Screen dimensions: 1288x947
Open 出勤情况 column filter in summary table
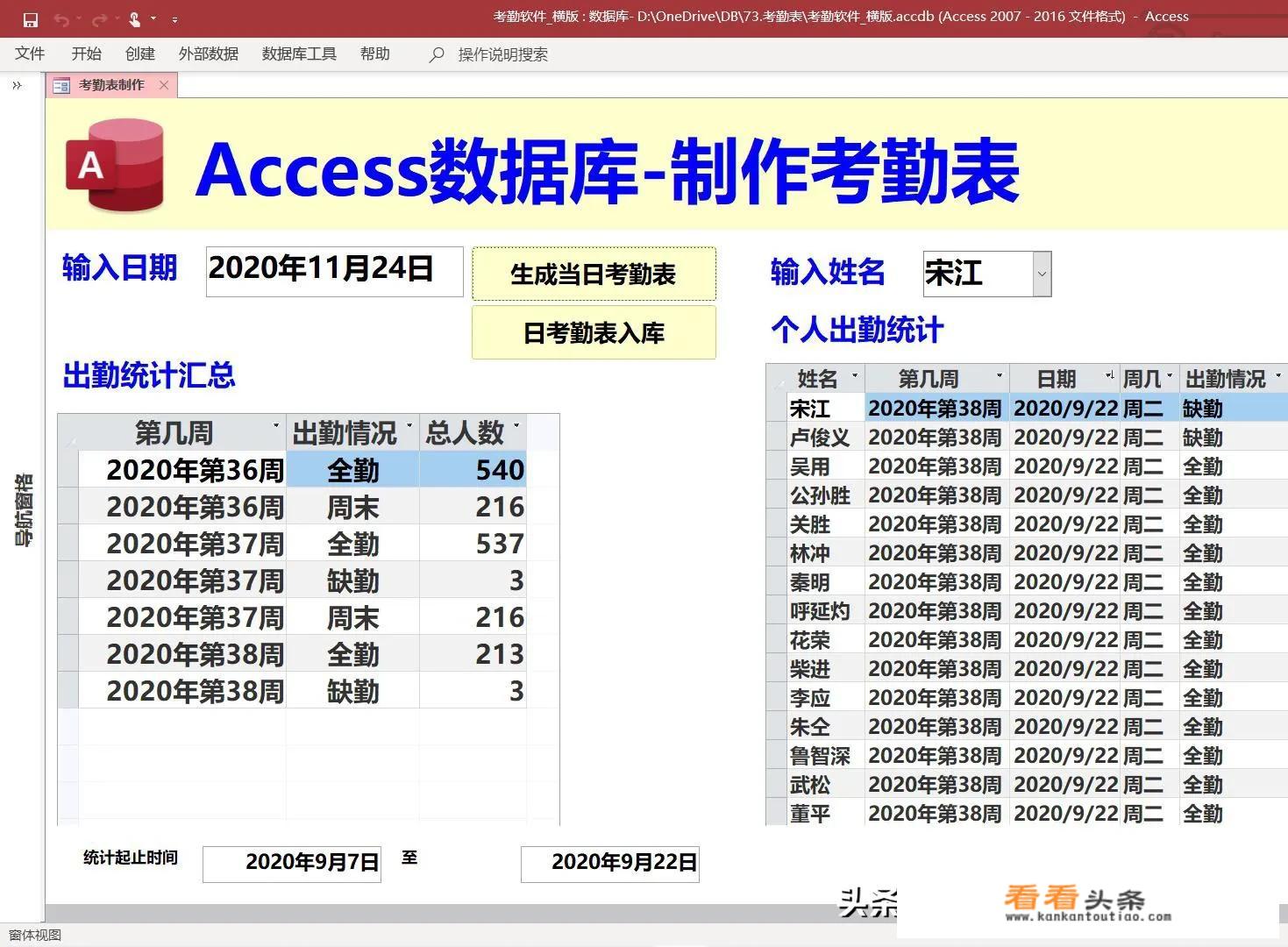coord(409,427)
